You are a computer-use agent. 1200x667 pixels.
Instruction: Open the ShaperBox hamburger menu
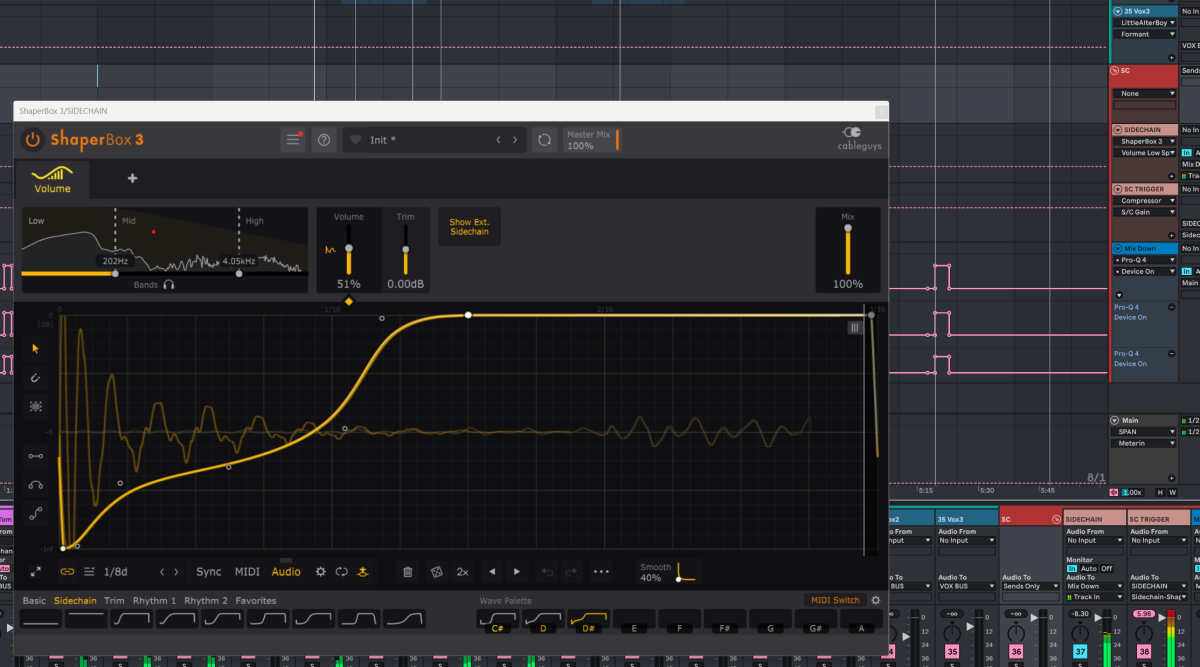293,140
